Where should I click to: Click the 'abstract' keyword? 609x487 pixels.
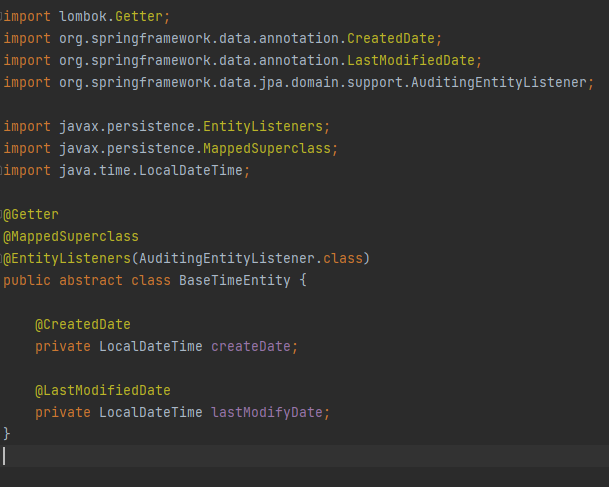(91, 280)
